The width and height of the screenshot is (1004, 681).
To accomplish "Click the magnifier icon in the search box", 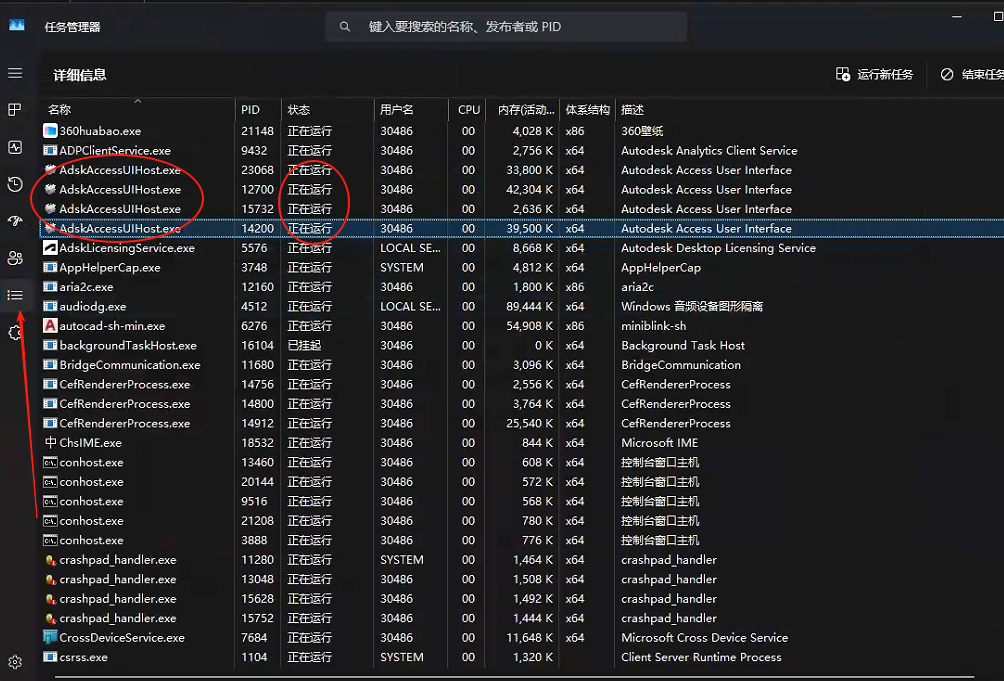I will (x=344, y=27).
